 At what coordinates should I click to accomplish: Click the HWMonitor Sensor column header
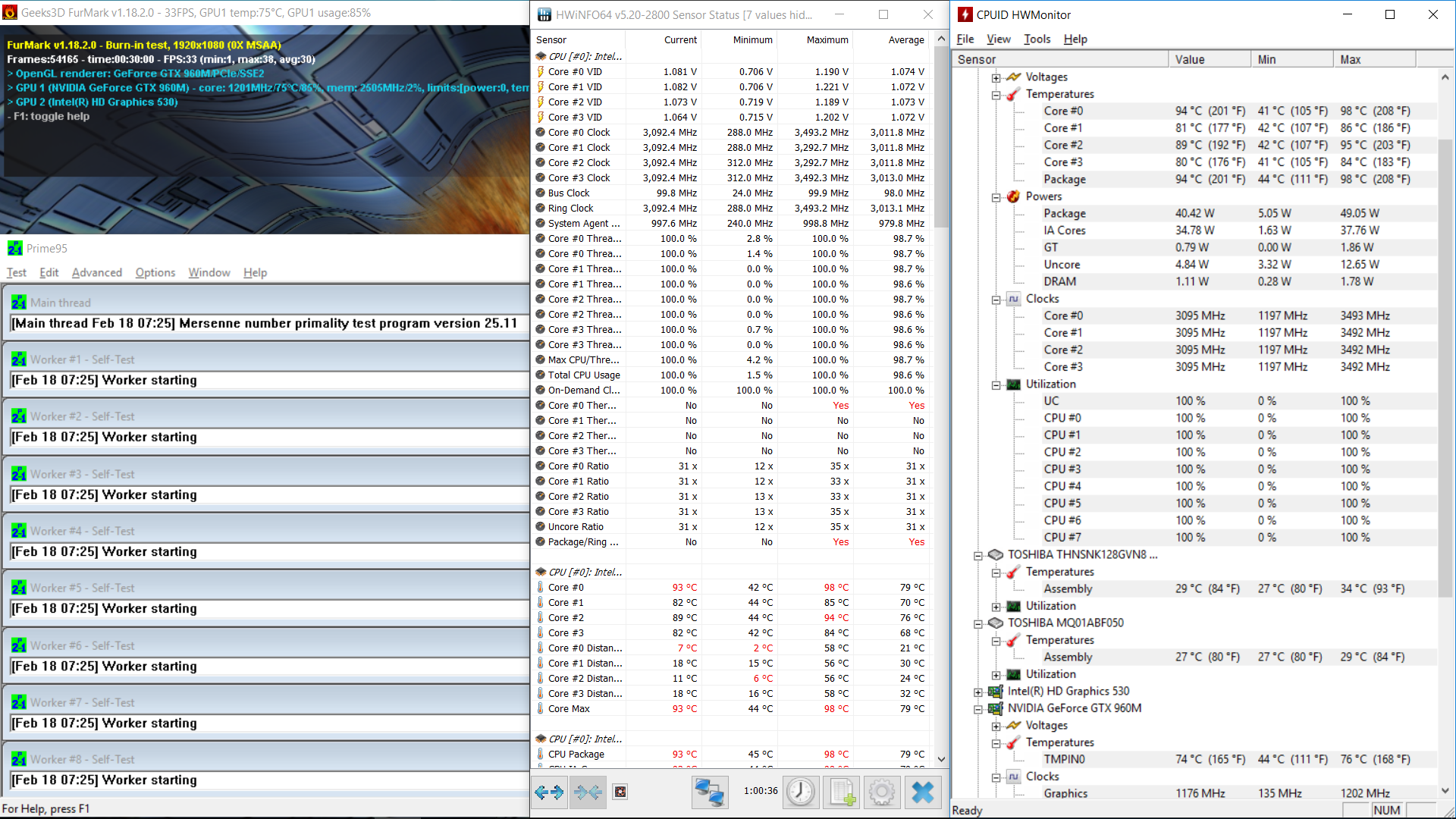tap(1060, 59)
